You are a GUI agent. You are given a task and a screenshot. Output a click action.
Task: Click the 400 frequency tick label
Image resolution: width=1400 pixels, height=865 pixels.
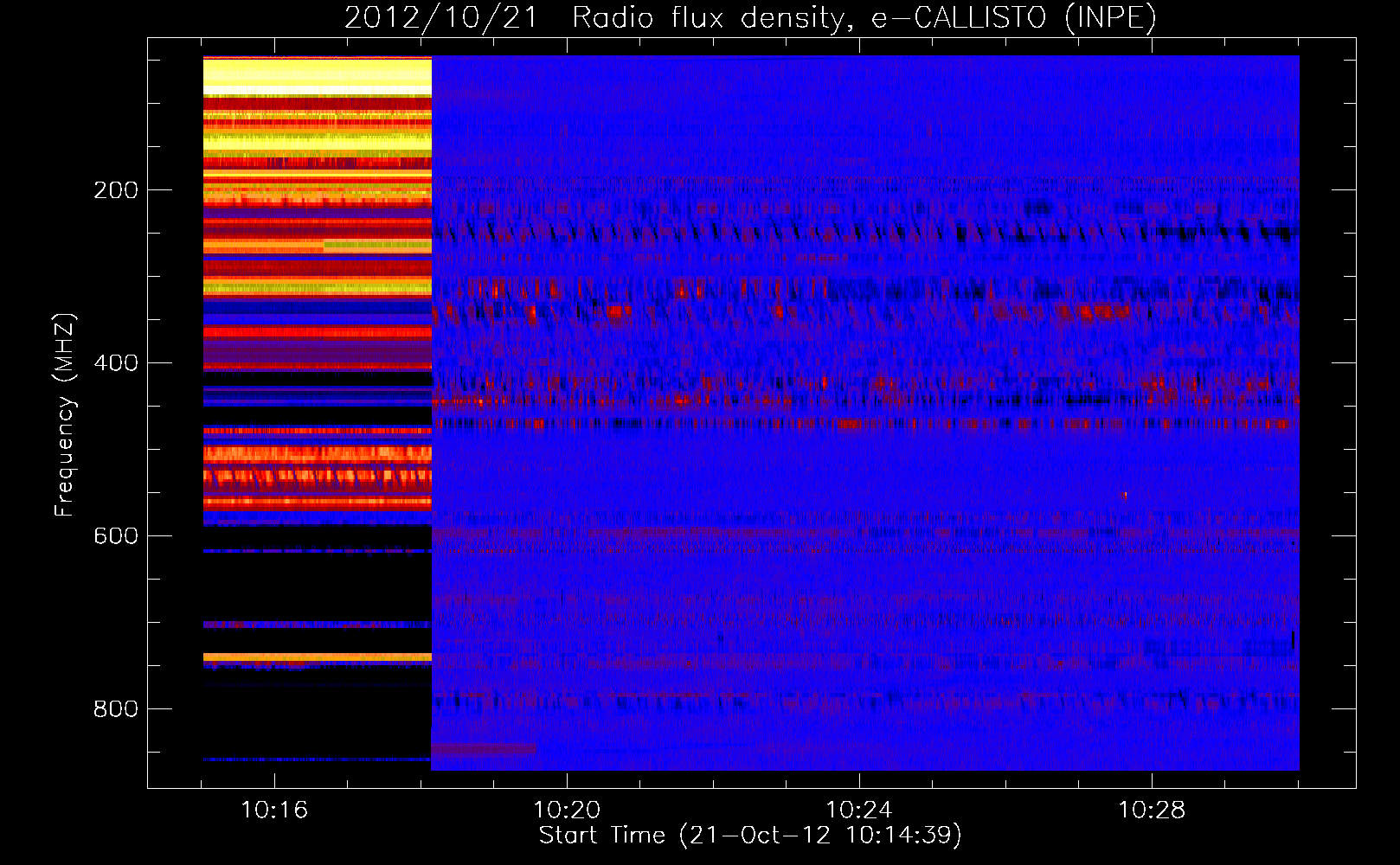pos(116,363)
